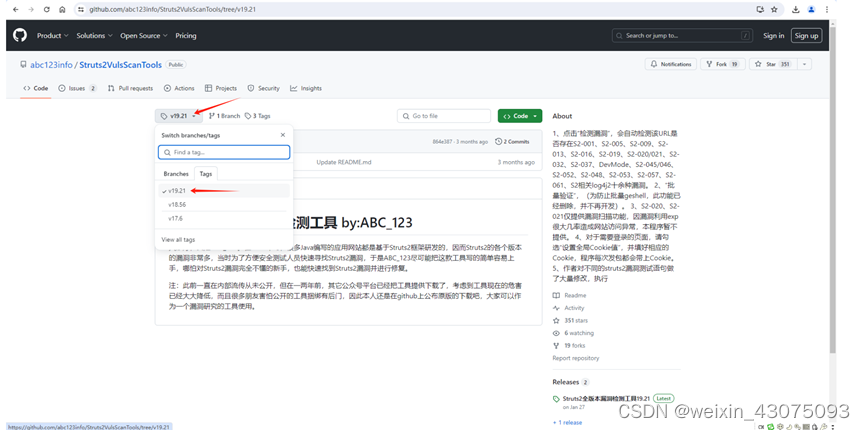The image size is (865, 430).
Task: Click the GitHub octocat logo
Action: 20,35
